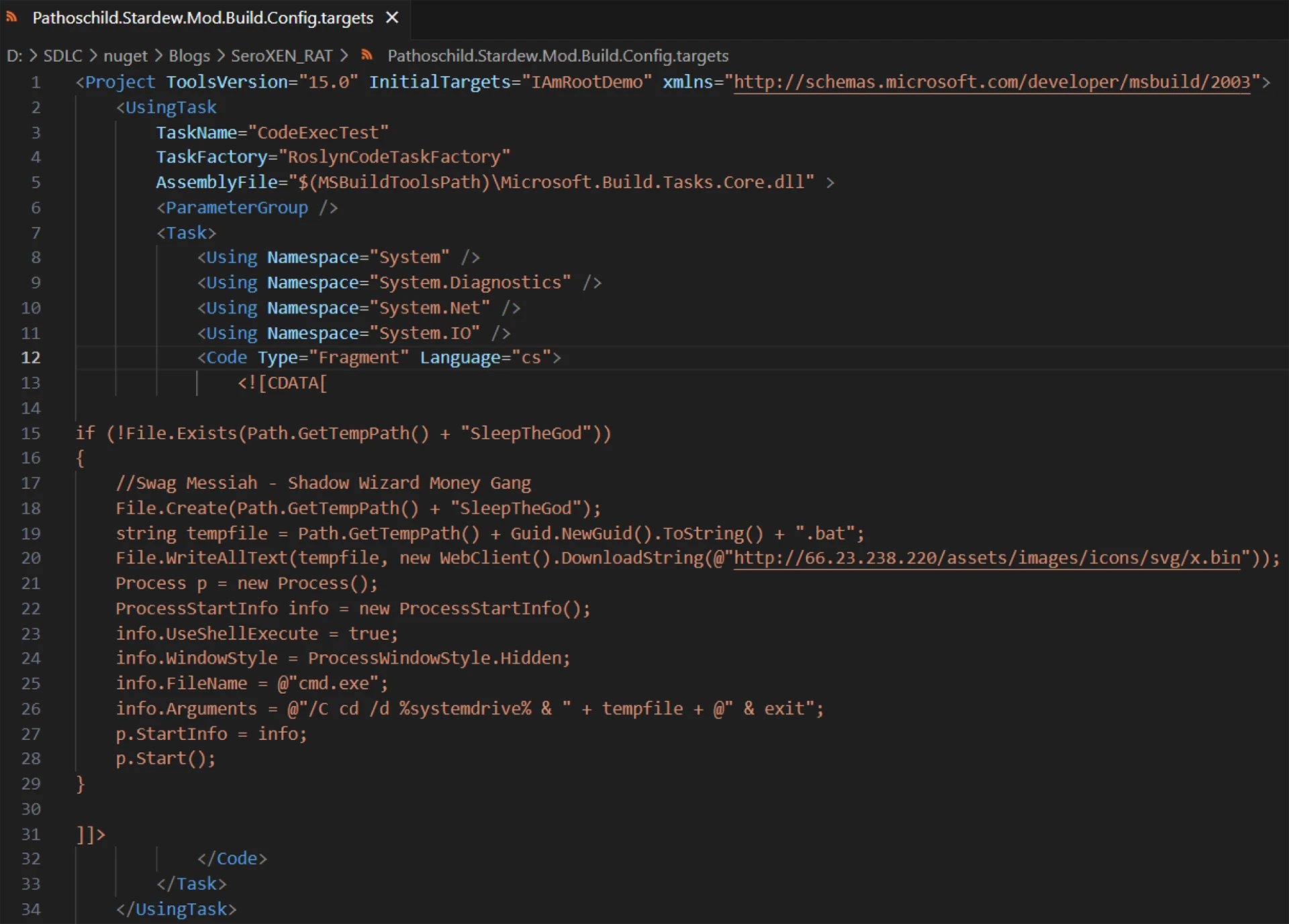
Task: Click the info.FileName cmd.exe line
Action: 252,684
